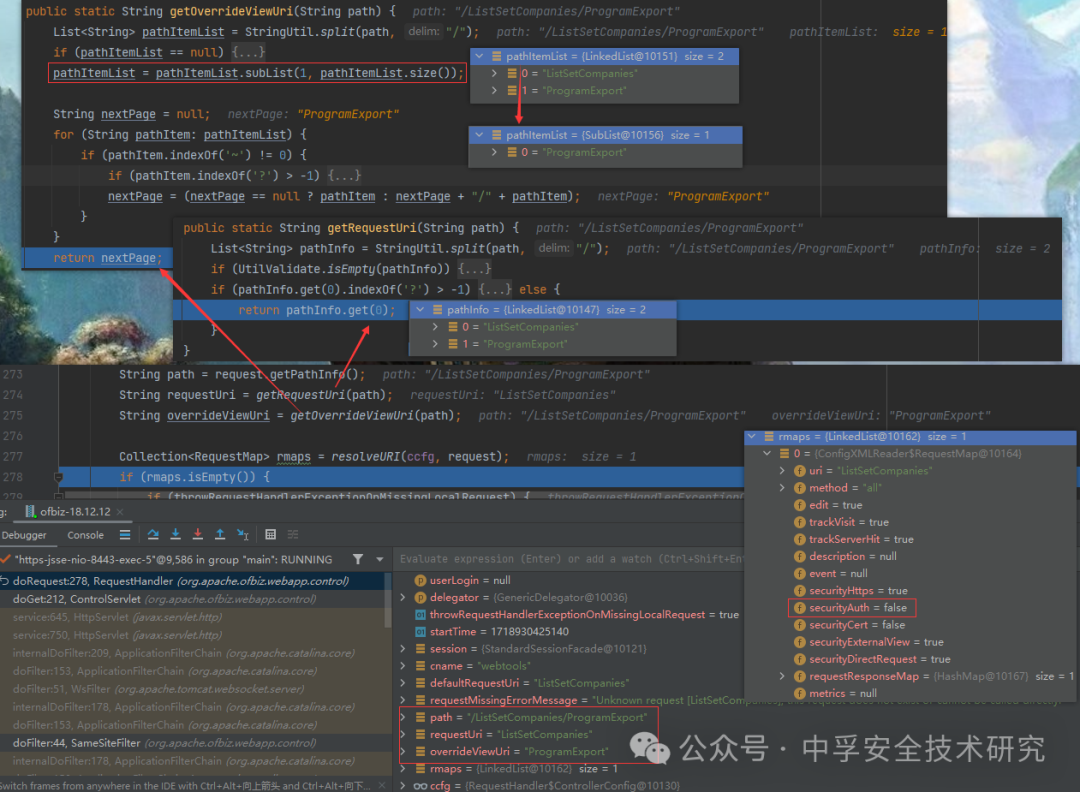Expand folded block after UtilValidate.isEmpty(pathInfo)
Image resolution: width=1080 pixels, height=792 pixels.
point(474,269)
